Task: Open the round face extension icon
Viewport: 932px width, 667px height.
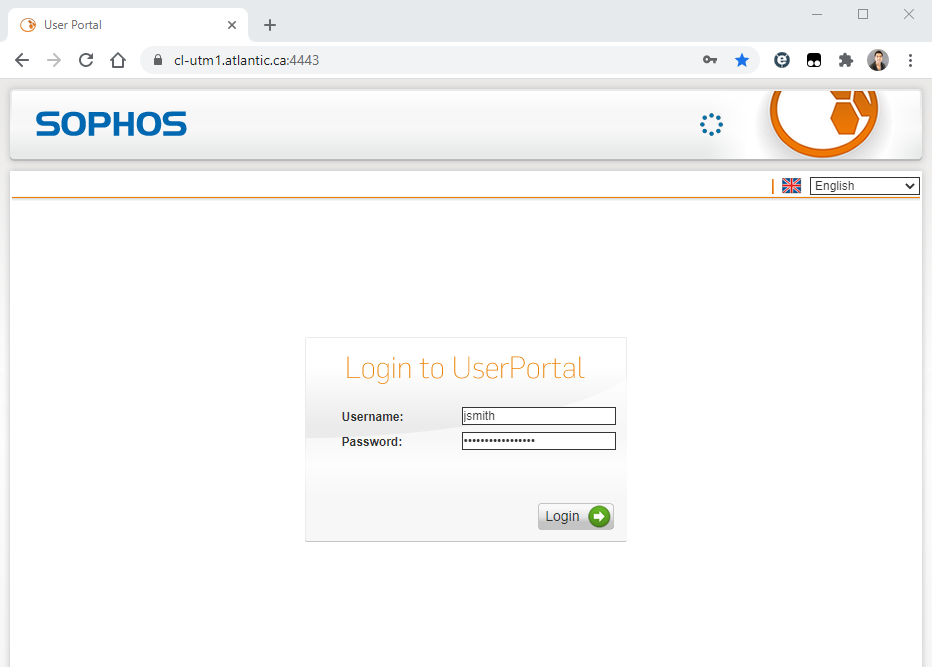Action: pos(782,60)
